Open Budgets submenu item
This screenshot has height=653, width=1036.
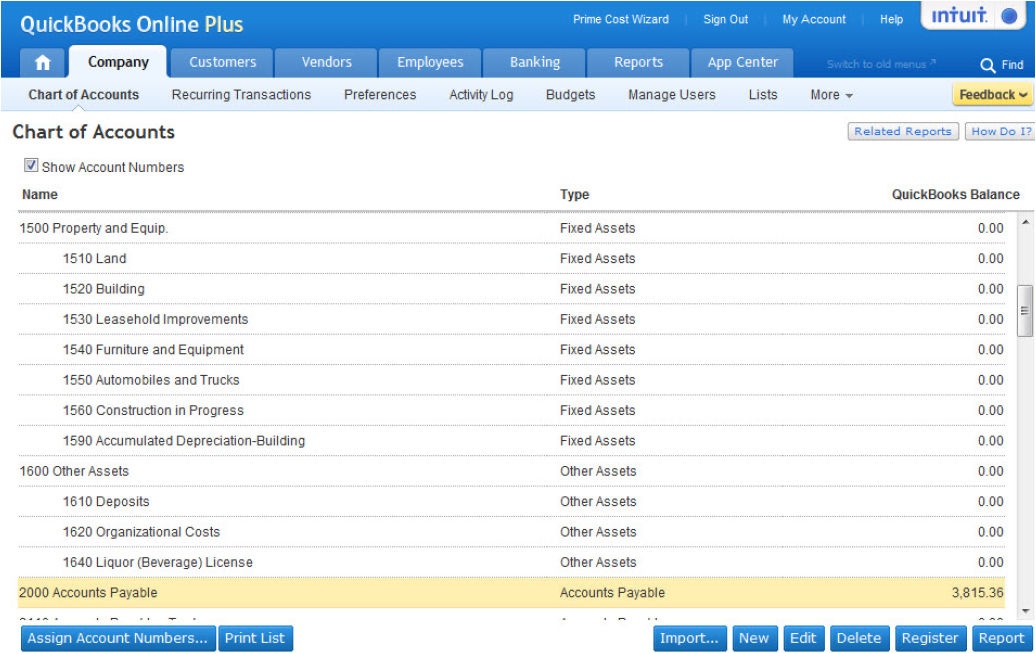570,95
